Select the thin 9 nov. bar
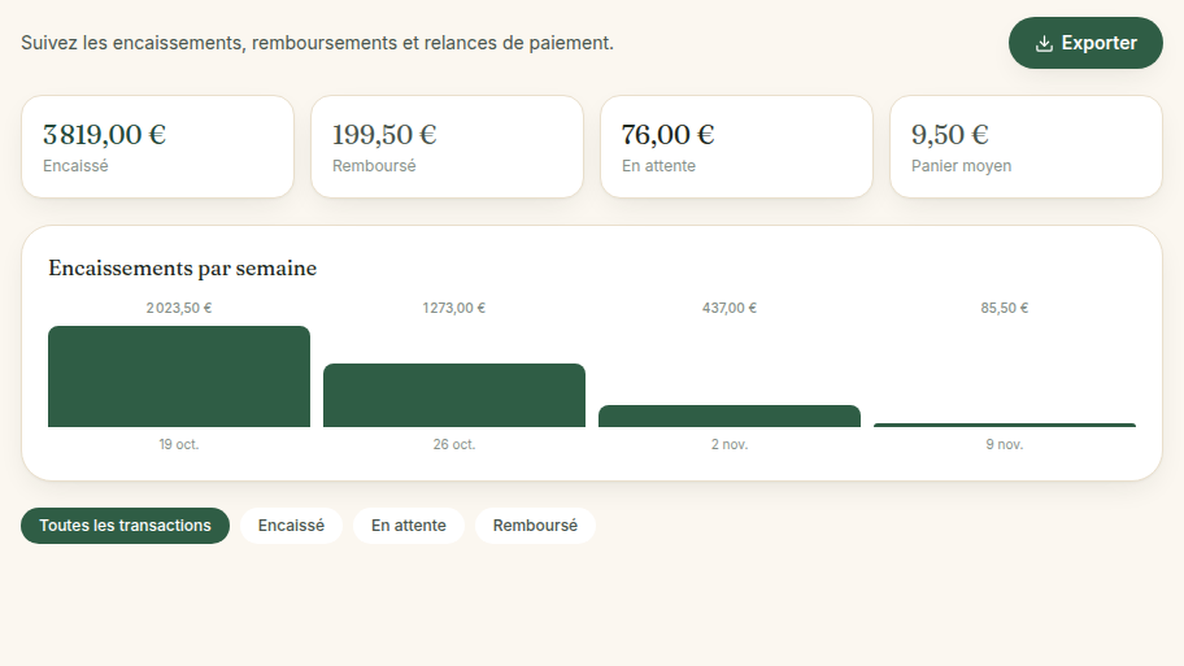 1005,425
